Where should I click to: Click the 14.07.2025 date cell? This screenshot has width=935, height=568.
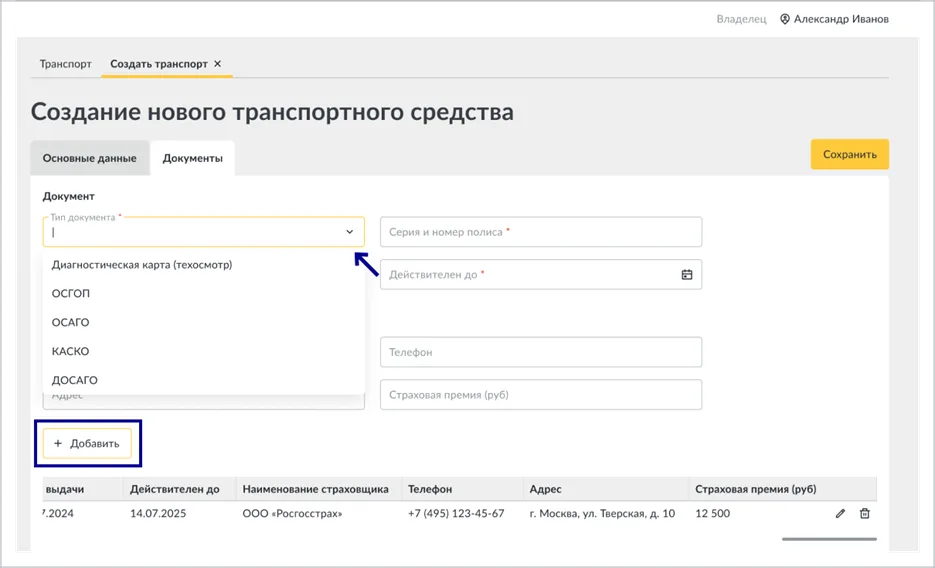point(158,513)
